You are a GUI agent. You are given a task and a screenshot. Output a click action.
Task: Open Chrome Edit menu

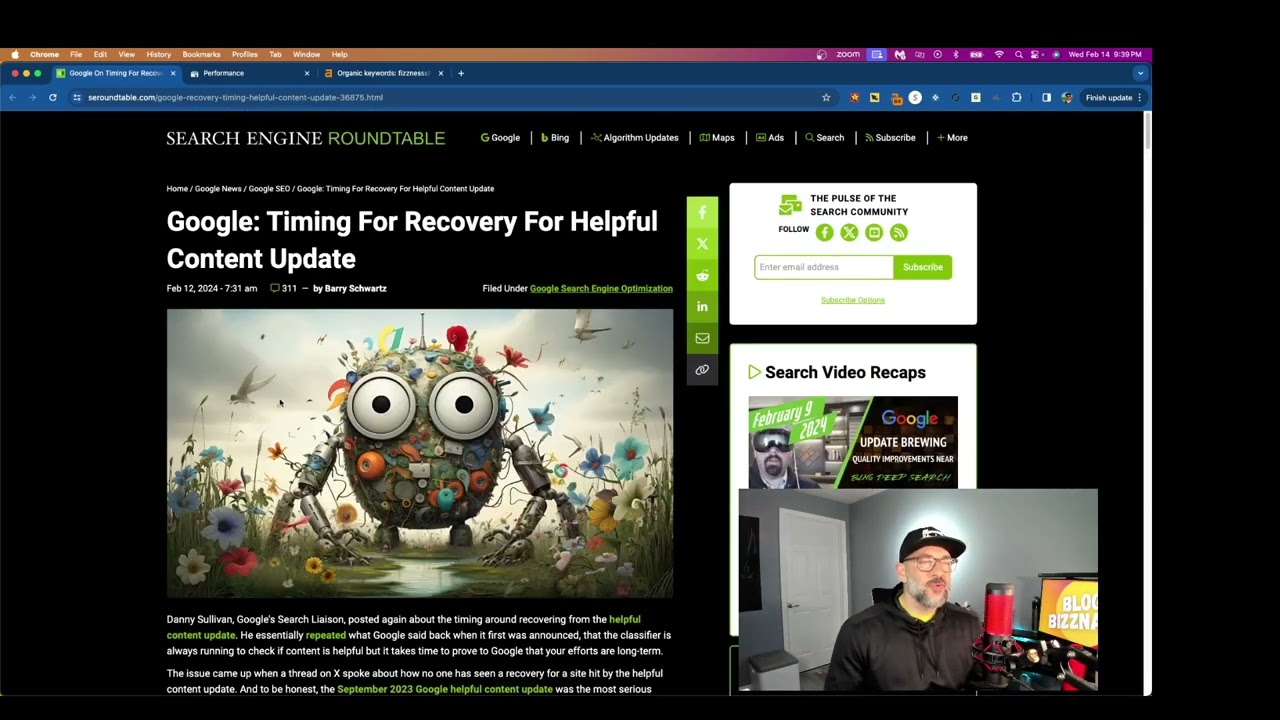pos(100,54)
